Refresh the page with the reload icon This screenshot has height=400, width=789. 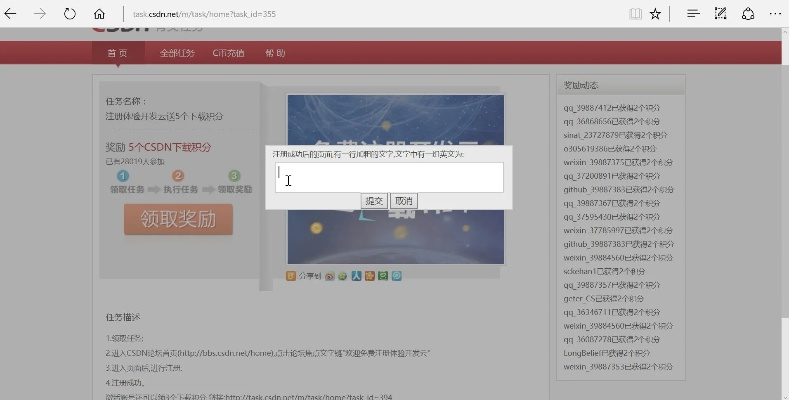pos(69,14)
